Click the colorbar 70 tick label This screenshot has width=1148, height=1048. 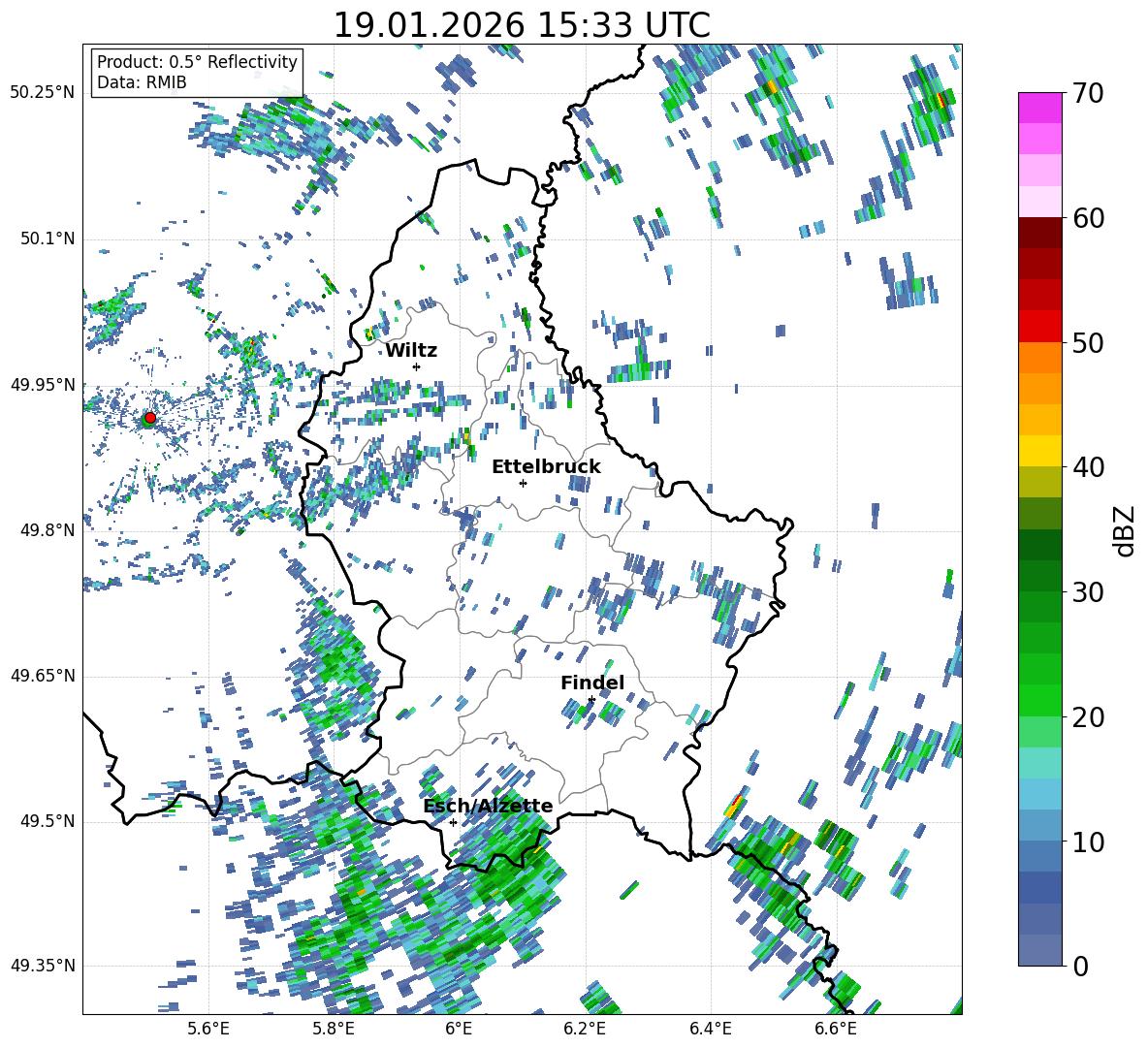click(x=1088, y=93)
